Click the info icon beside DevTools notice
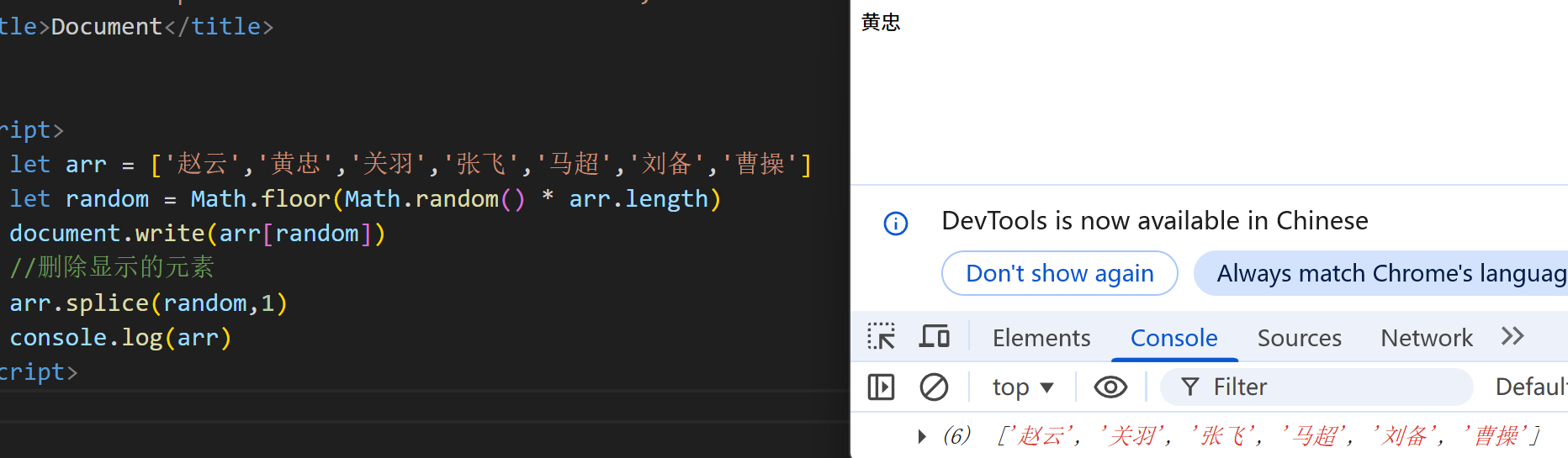The image size is (1568, 458). [896, 224]
